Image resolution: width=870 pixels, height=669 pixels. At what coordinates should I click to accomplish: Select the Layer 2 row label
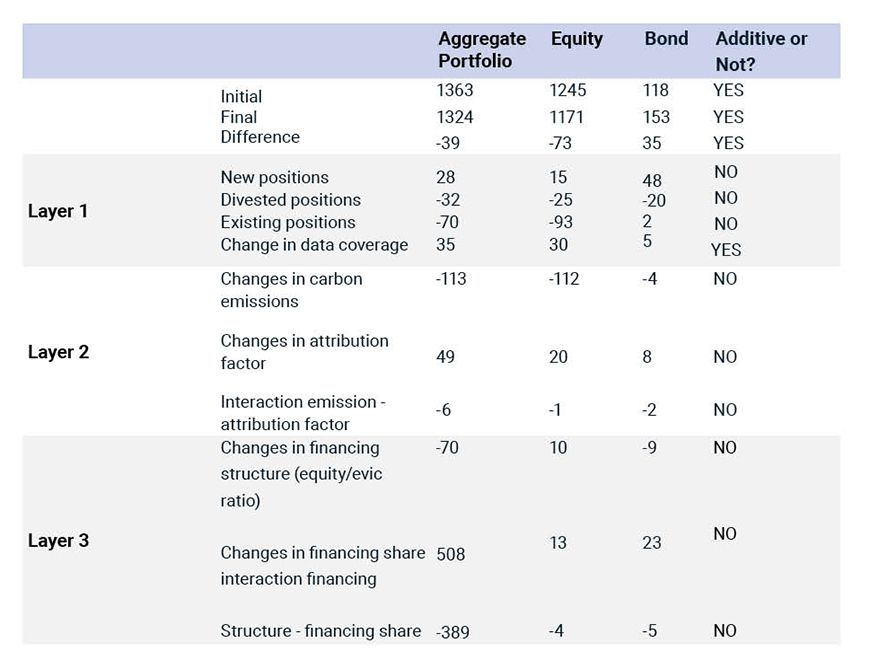(x=58, y=352)
